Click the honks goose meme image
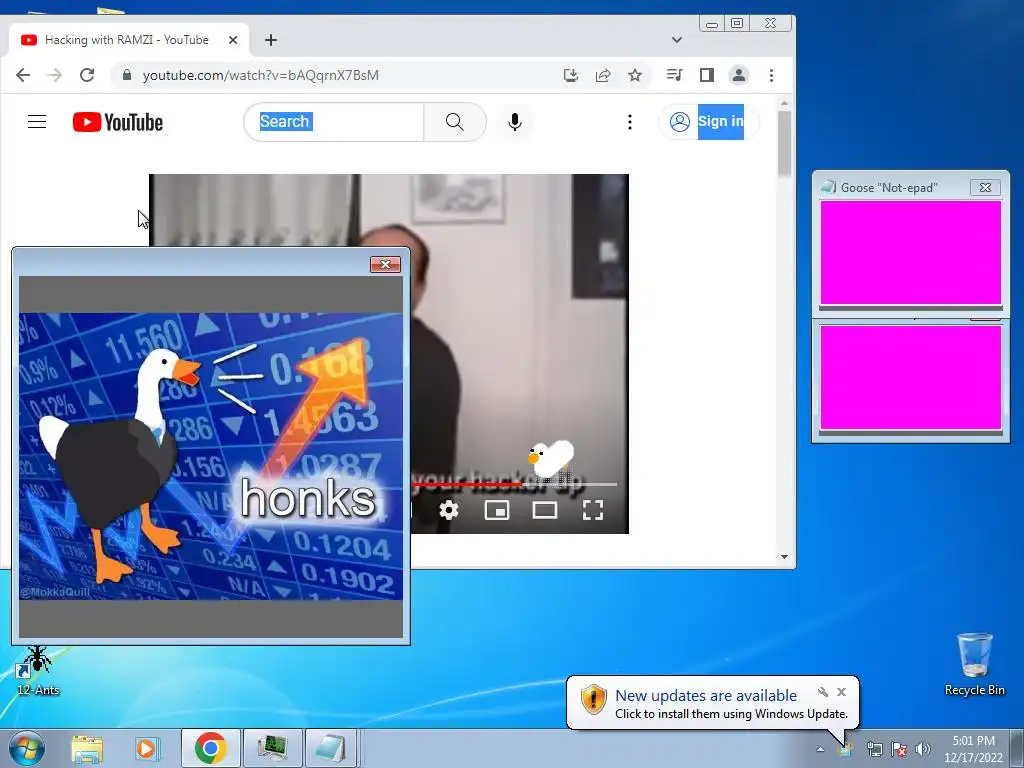Viewport: 1024px width, 768px height. click(211, 456)
